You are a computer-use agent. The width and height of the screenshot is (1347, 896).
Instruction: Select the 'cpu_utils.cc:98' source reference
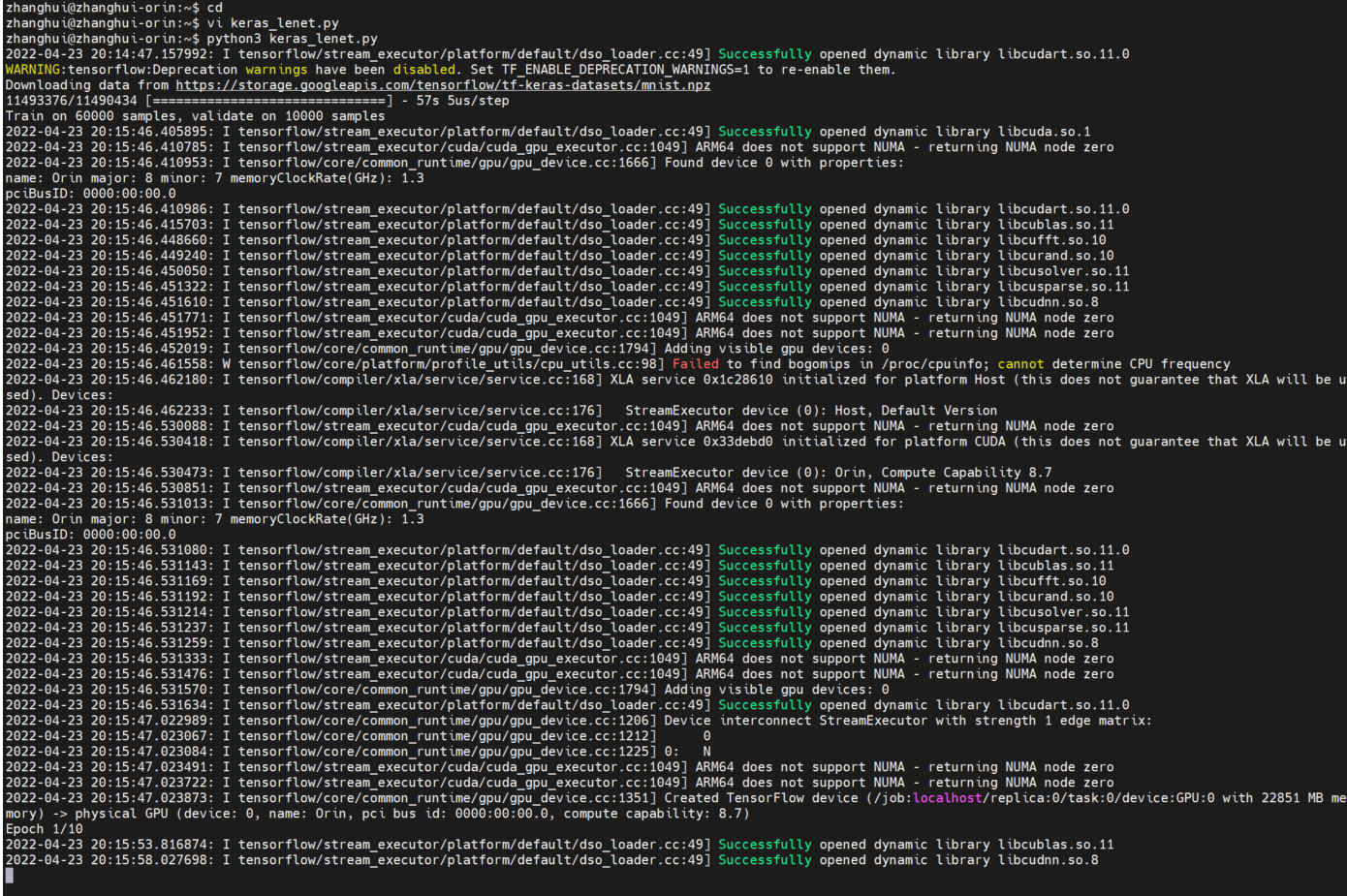point(599,364)
